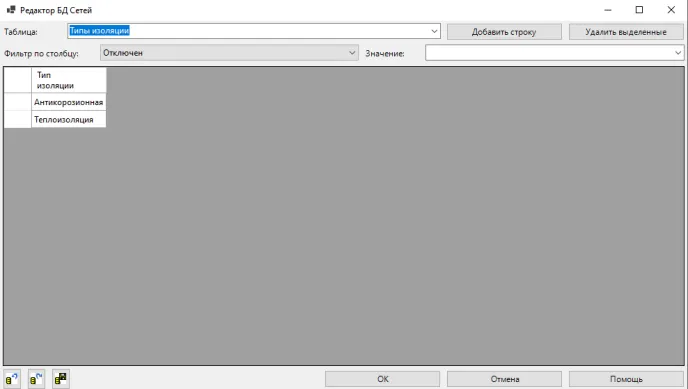The image size is (688, 389).
Task: Select row header of Антикорозионная row
Action: [18, 102]
